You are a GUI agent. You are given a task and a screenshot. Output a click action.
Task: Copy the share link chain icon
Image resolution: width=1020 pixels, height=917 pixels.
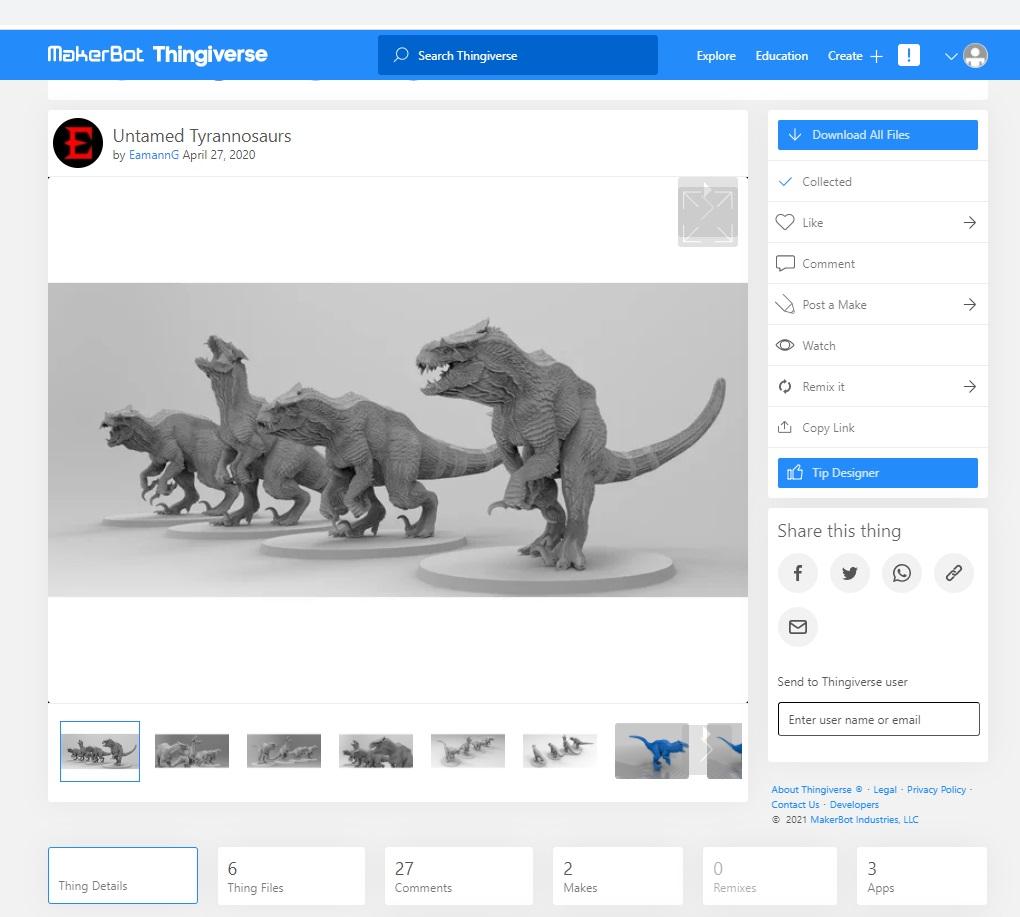(954, 573)
